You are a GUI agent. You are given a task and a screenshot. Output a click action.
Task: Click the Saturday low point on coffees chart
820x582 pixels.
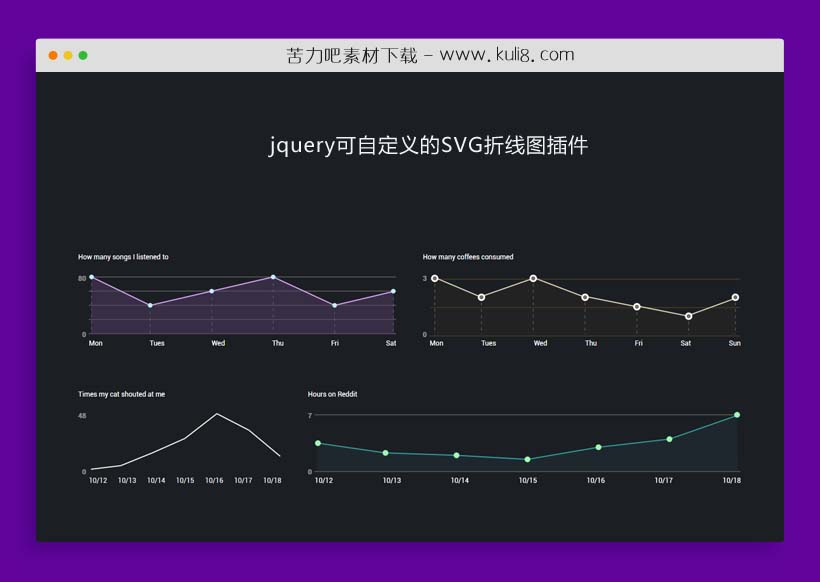(687, 316)
